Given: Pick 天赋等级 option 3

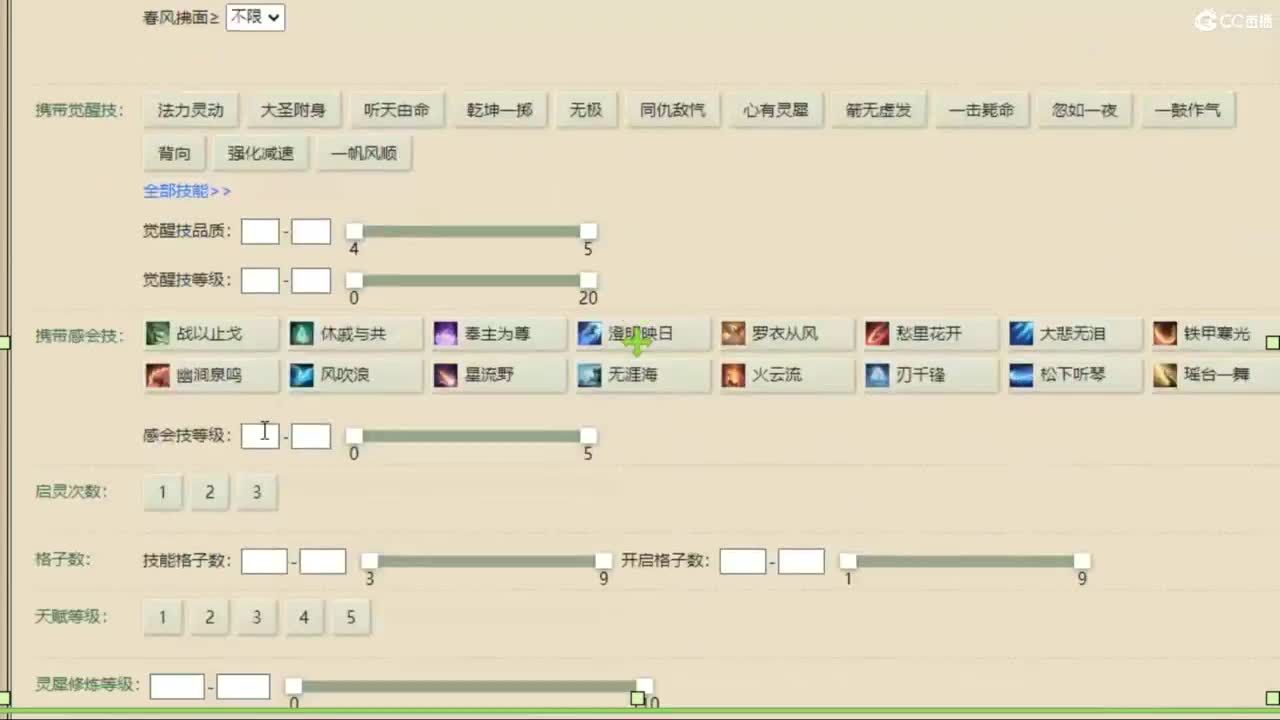Looking at the screenshot, I should pyautogui.click(x=257, y=617).
